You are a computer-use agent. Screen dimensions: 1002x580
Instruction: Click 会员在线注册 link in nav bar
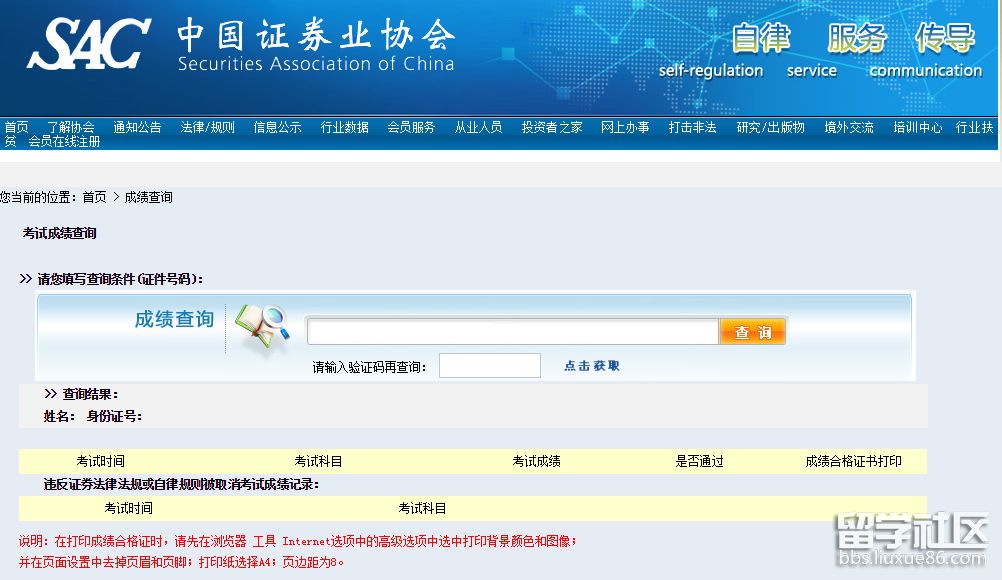click(x=64, y=141)
